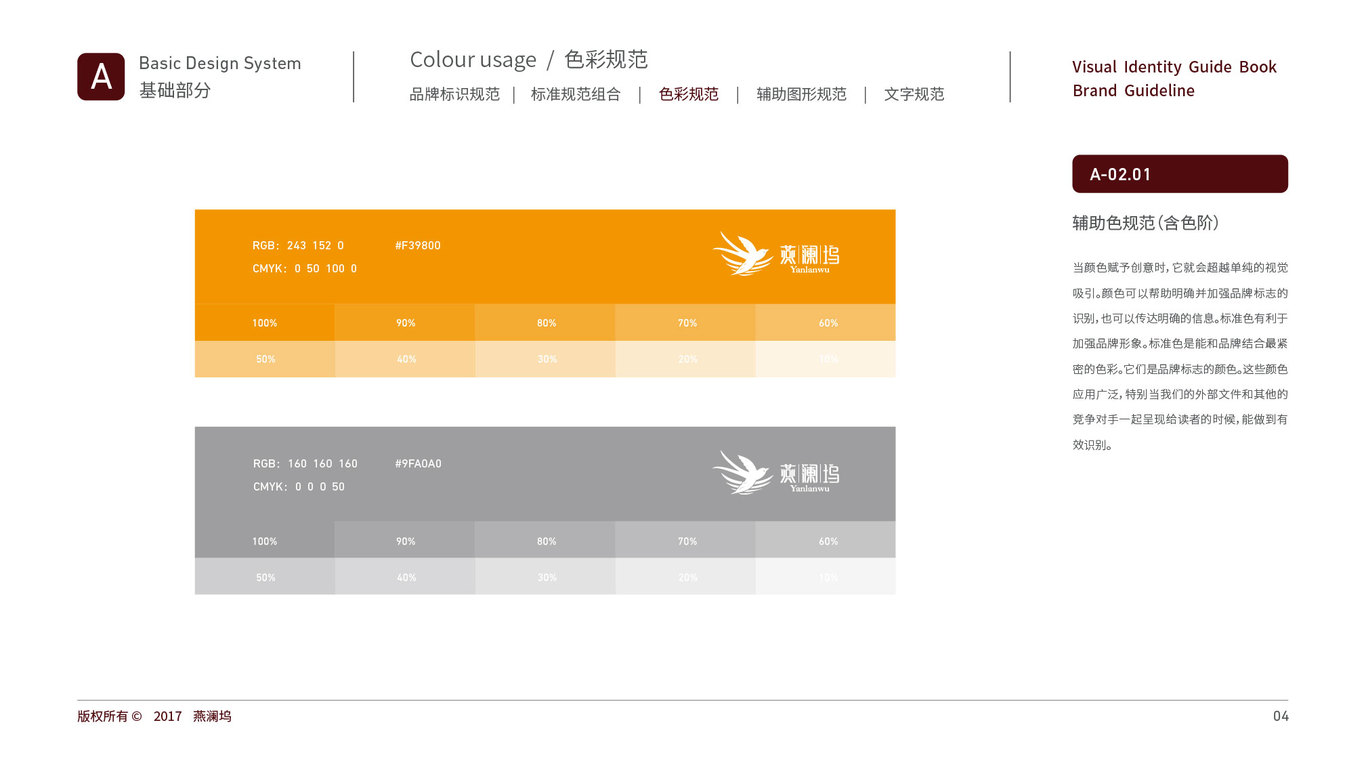Open the 品牌标识规范 nav item
This screenshot has height=768, width=1366.
[455, 94]
